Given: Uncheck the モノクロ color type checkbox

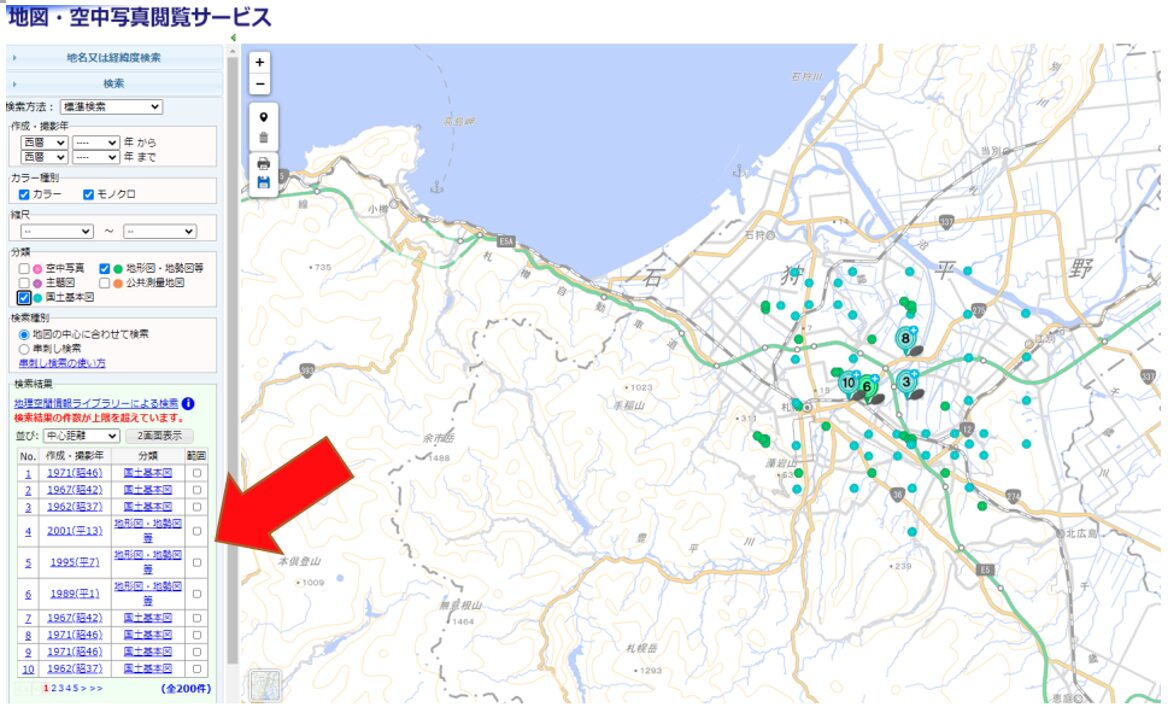Looking at the screenshot, I should 88,194.
